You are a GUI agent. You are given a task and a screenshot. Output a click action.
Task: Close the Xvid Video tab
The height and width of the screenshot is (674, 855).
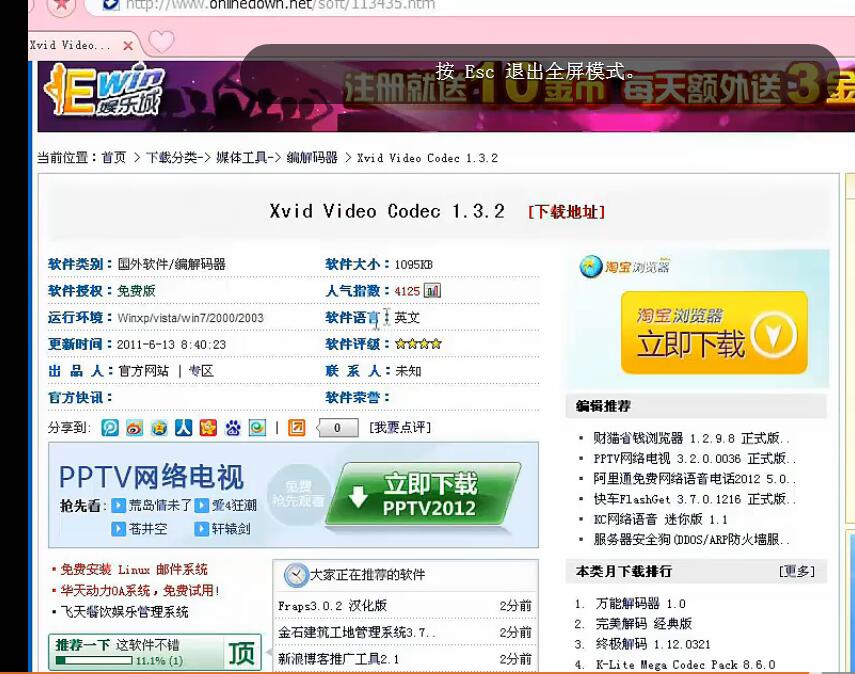[x=128, y=46]
